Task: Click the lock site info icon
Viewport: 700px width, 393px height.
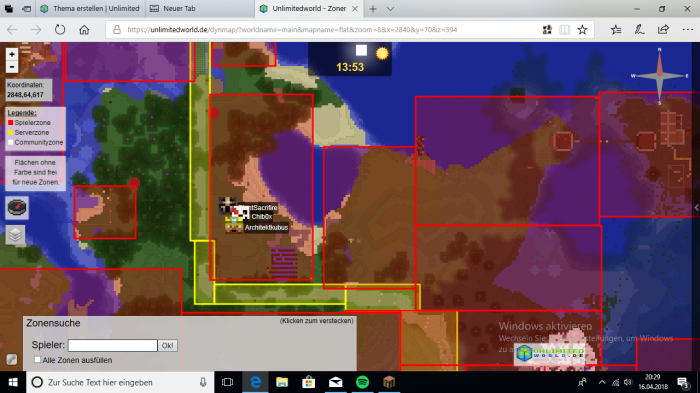Action: pyautogui.click(x=117, y=30)
